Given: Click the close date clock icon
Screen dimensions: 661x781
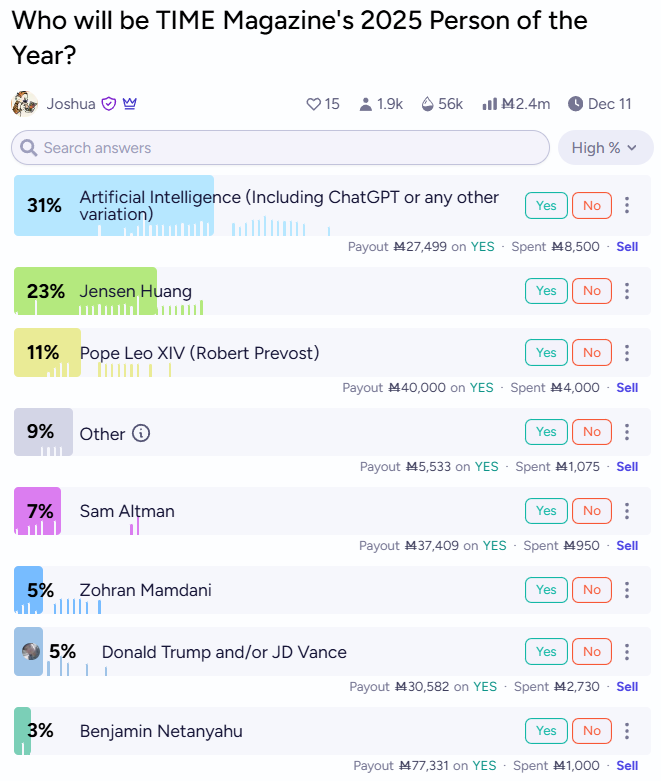Looking at the screenshot, I should (x=575, y=104).
